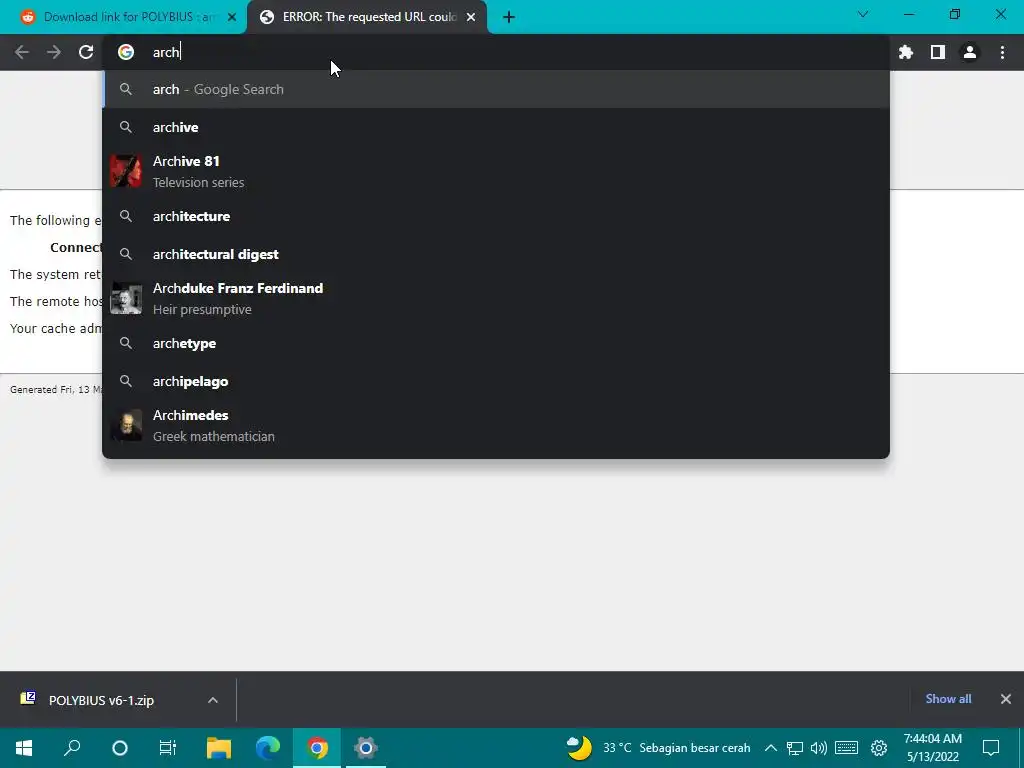
Task: Click the address bar containing arch
Action: coord(496,52)
